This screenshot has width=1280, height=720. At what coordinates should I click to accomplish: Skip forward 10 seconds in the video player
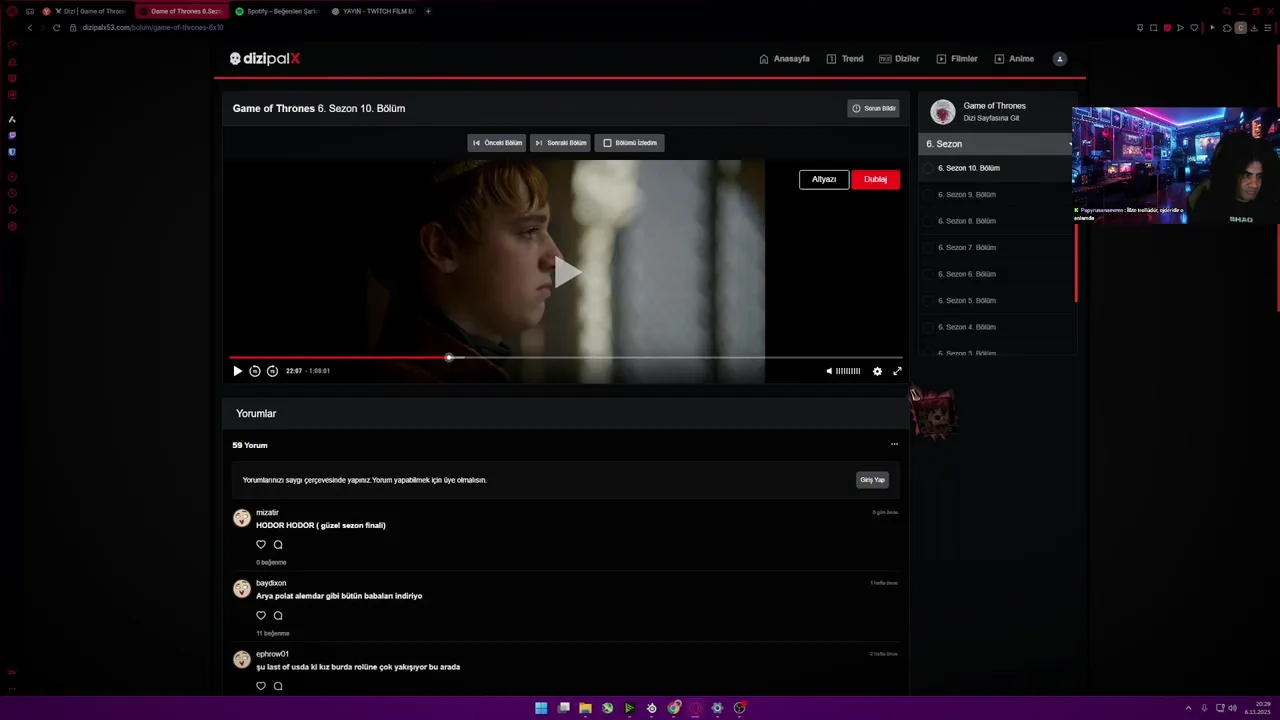[272, 371]
